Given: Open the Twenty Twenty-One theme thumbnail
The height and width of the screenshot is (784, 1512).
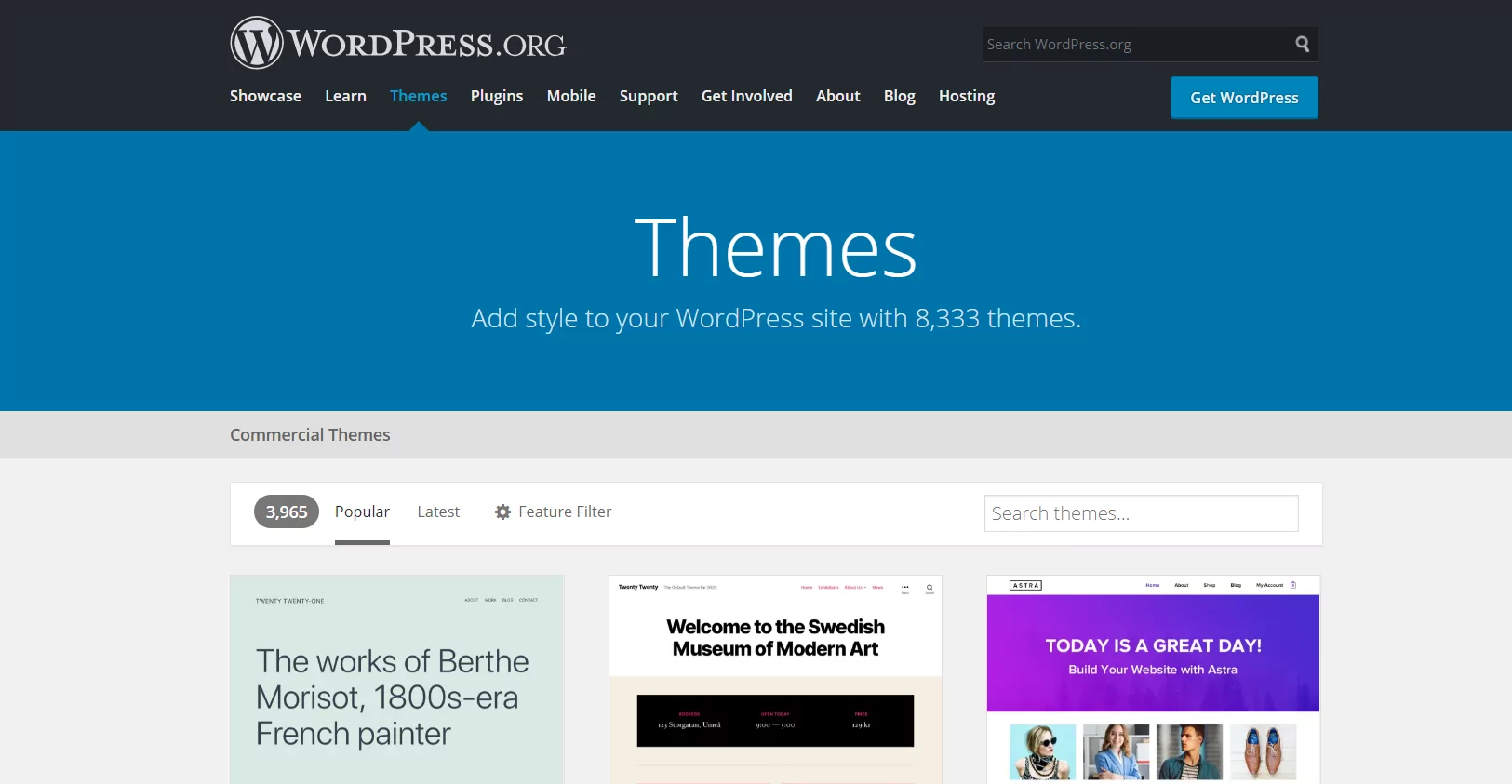Looking at the screenshot, I should pyautogui.click(x=397, y=679).
